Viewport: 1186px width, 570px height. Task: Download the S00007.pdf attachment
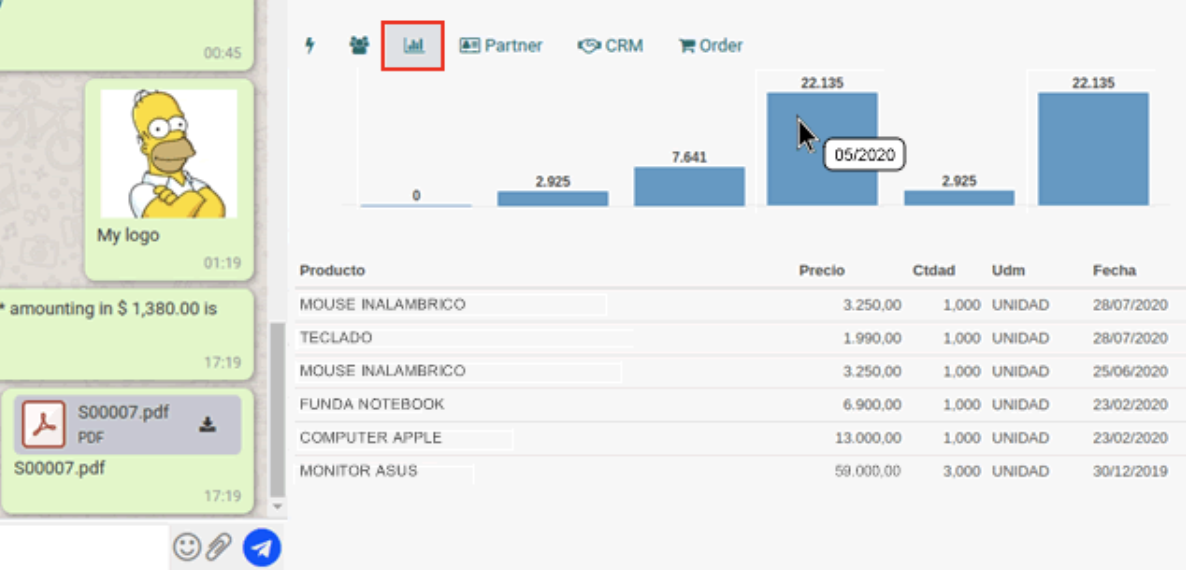207,425
